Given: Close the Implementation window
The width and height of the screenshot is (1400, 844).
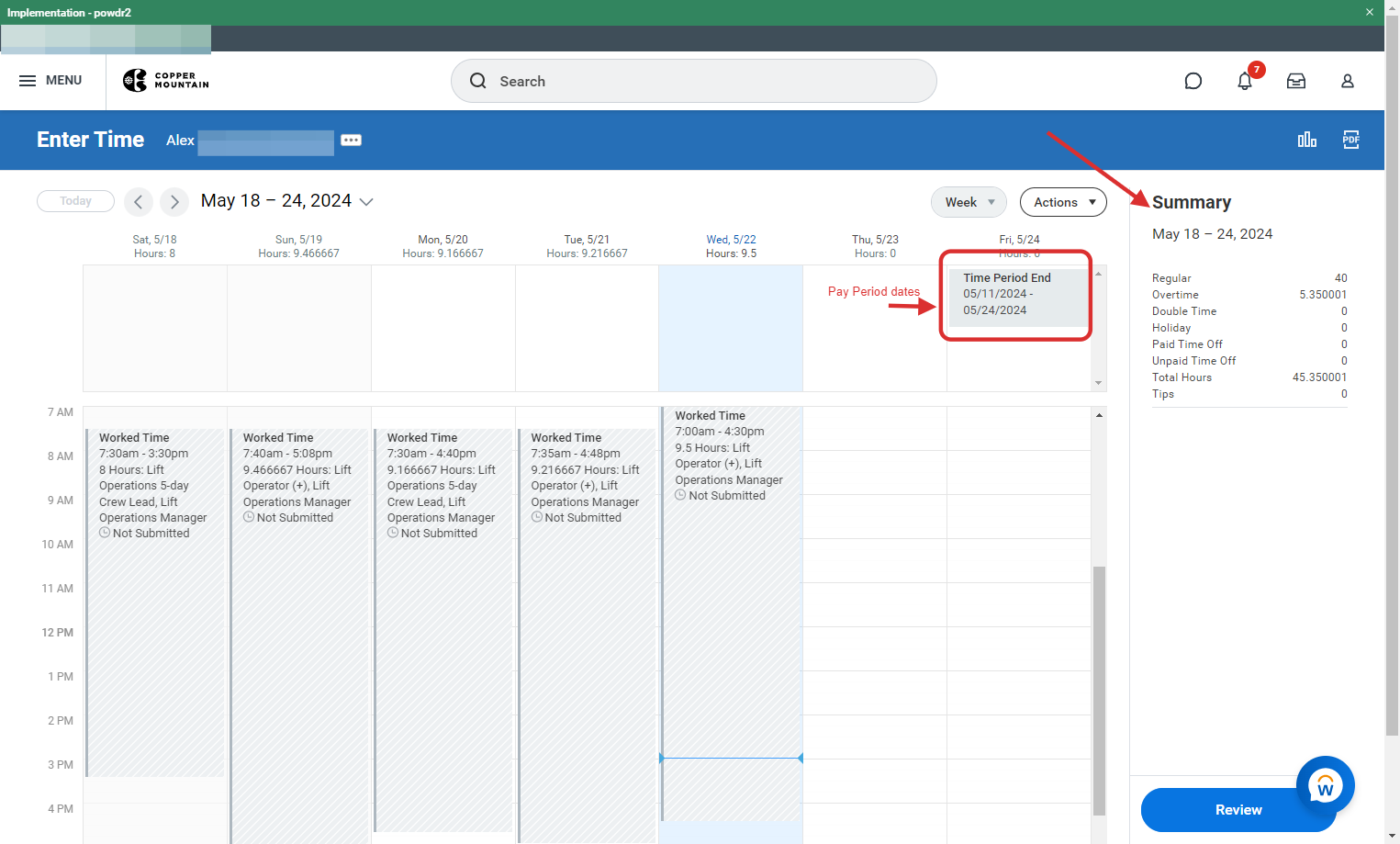Looking at the screenshot, I should point(1370,12).
